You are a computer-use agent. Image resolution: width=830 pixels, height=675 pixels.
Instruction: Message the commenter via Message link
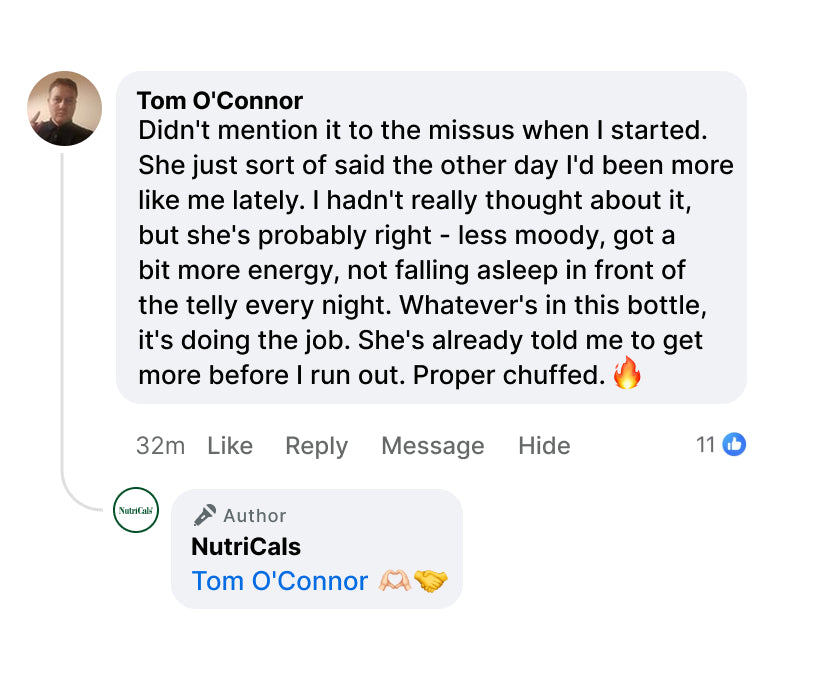(x=432, y=446)
